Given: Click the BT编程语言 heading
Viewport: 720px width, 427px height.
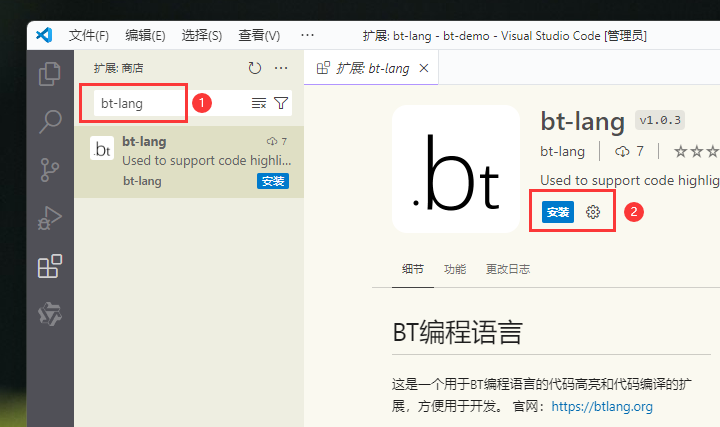Looking at the screenshot, I should [x=457, y=332].
